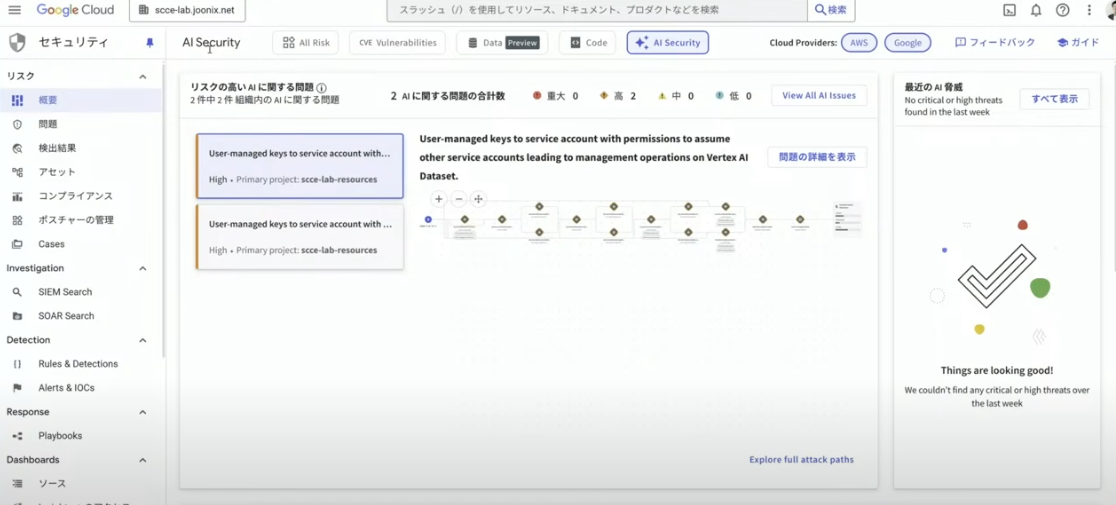Click the Playbooks icon
Image resolution: width=1116 pixels, height=505 pixels.
point(17,436)
